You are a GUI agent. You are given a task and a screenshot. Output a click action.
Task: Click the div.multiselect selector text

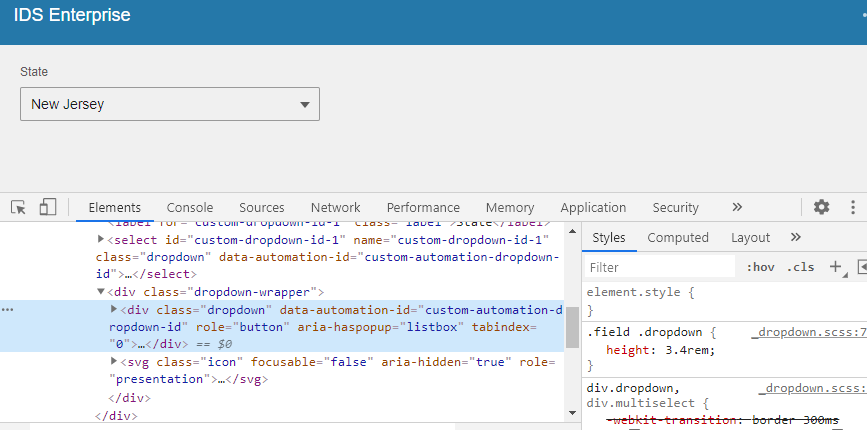click(641, 403)
